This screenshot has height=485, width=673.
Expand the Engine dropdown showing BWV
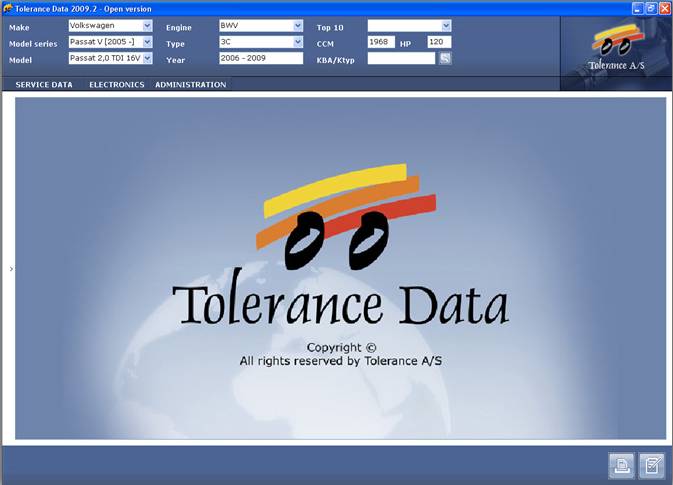(x=297, y=26)
